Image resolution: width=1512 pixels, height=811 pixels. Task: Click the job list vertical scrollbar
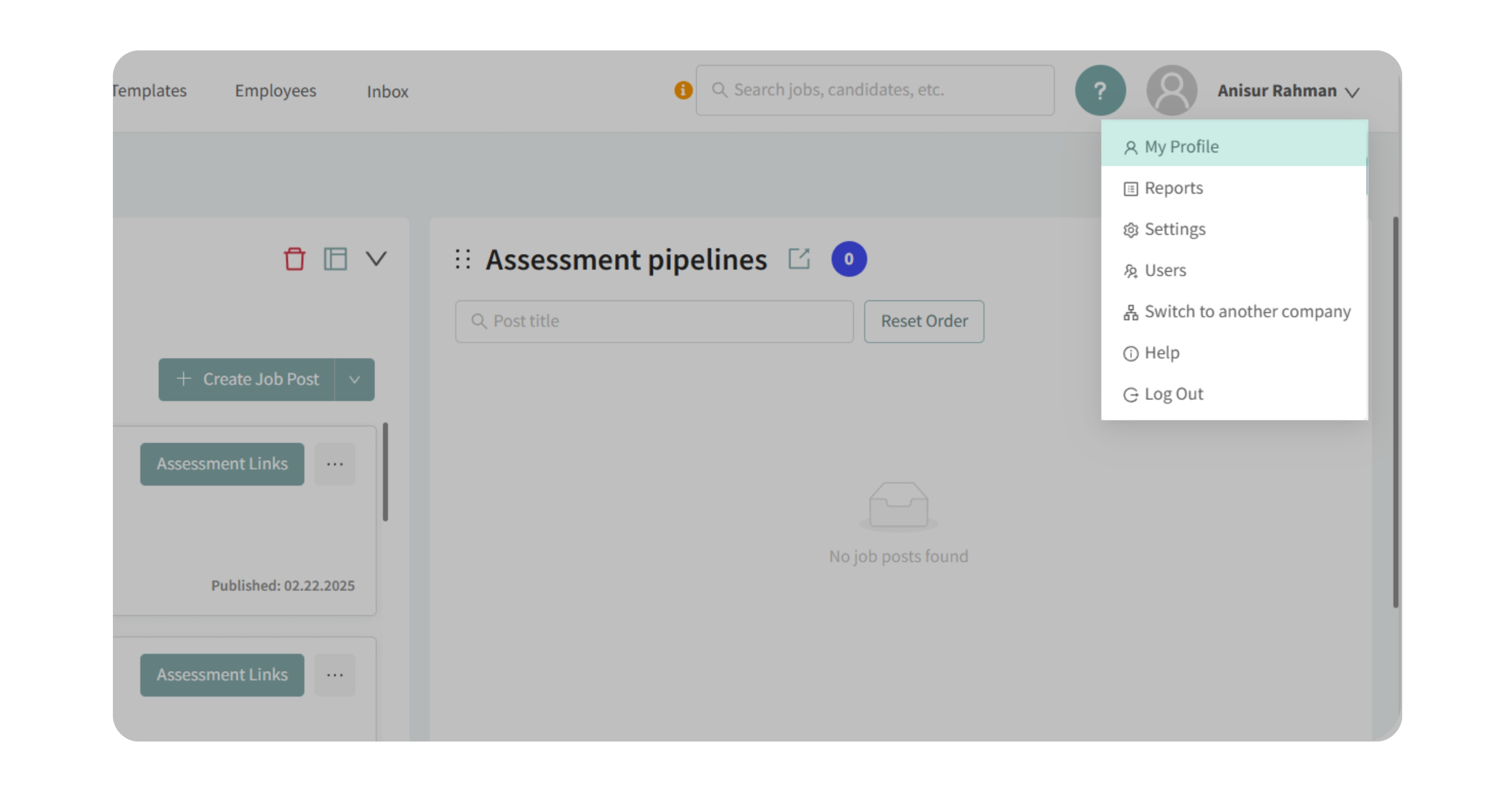pyautogui.click(x=385, y=472)
